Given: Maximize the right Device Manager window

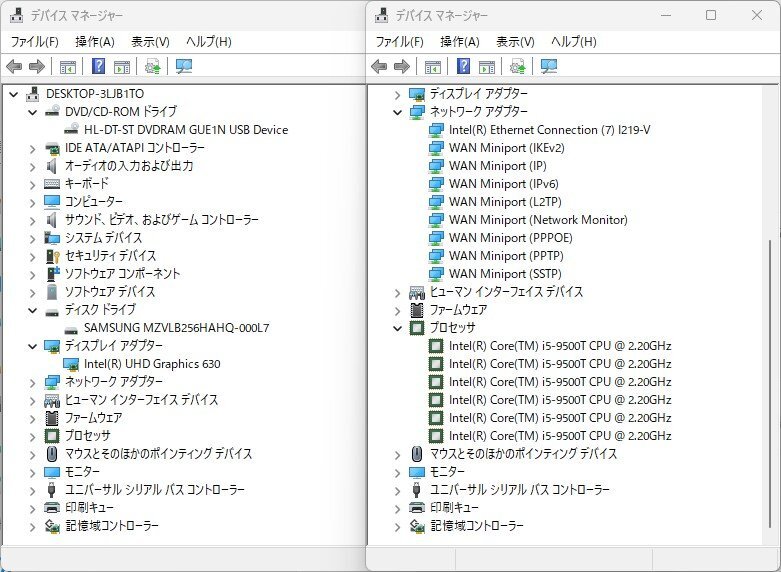Looking at the screenshot, I should [x=711, y=15].
